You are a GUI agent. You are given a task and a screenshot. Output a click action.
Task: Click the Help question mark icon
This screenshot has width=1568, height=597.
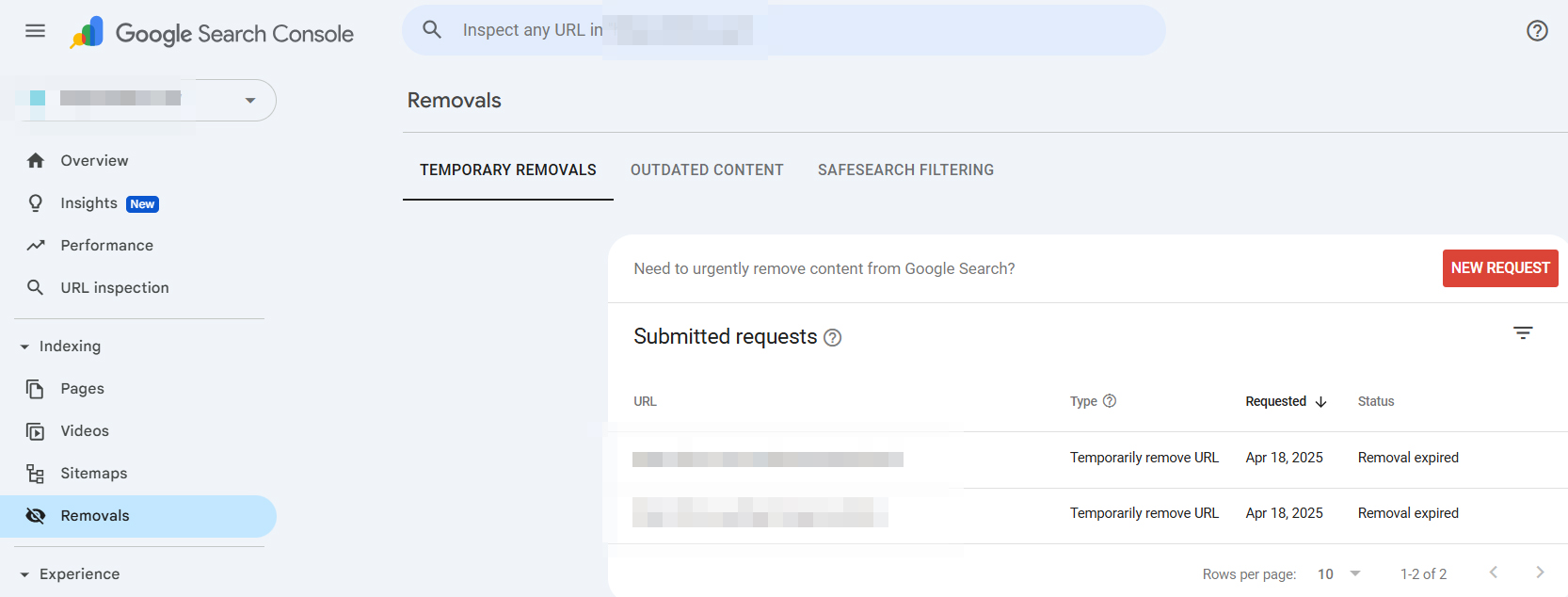pos(1536,31)
